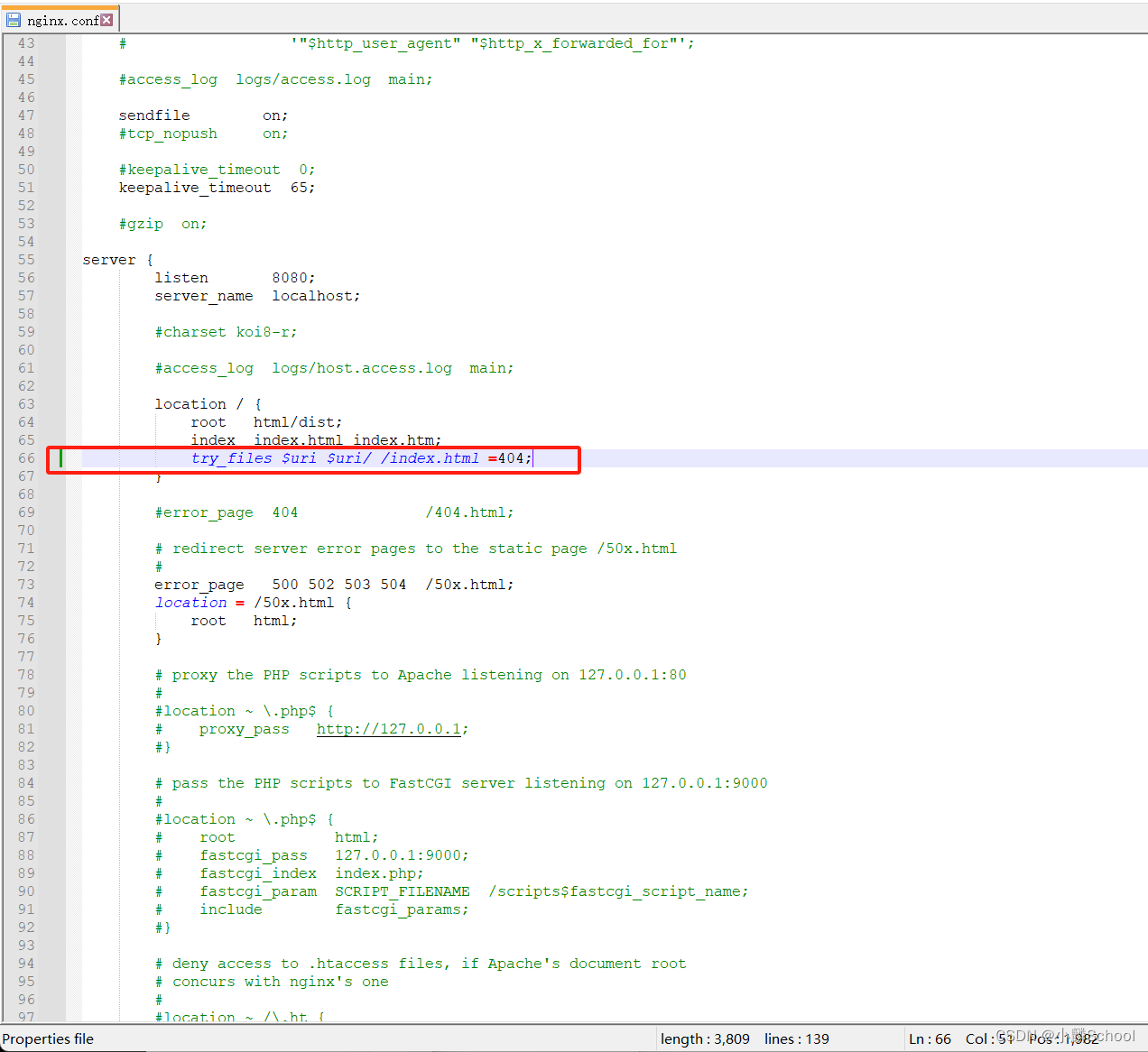1148x1052 pixels.
Task: Click '127.0.0.1:9000;' on line 88
Action: tap(403, 855)
